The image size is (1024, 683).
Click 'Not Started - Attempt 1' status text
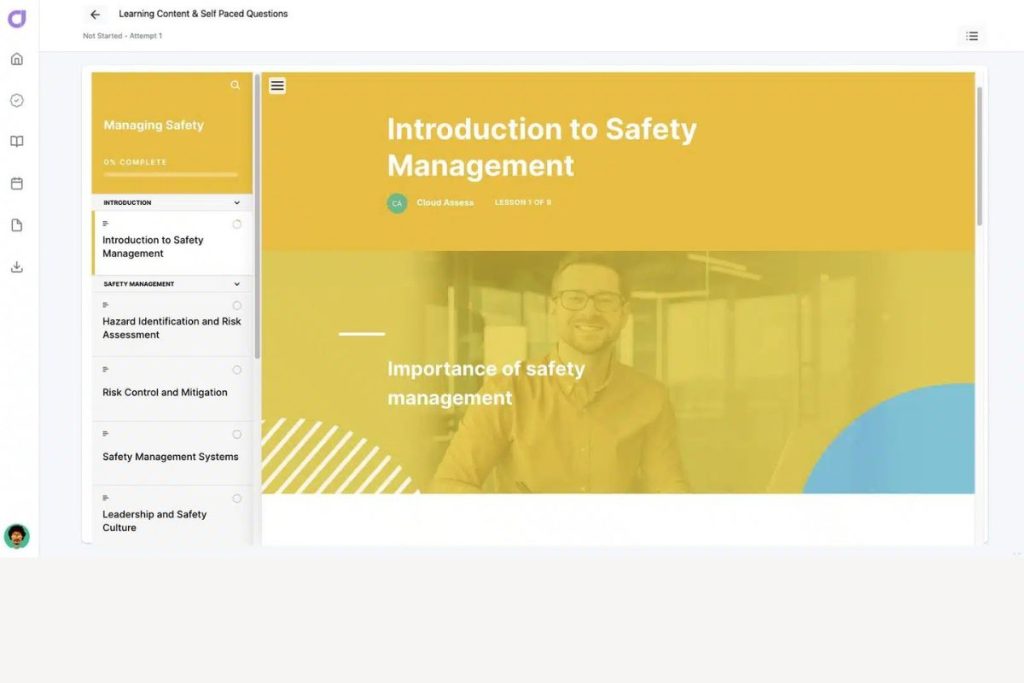pyautogui.click(x=123, y=36)
